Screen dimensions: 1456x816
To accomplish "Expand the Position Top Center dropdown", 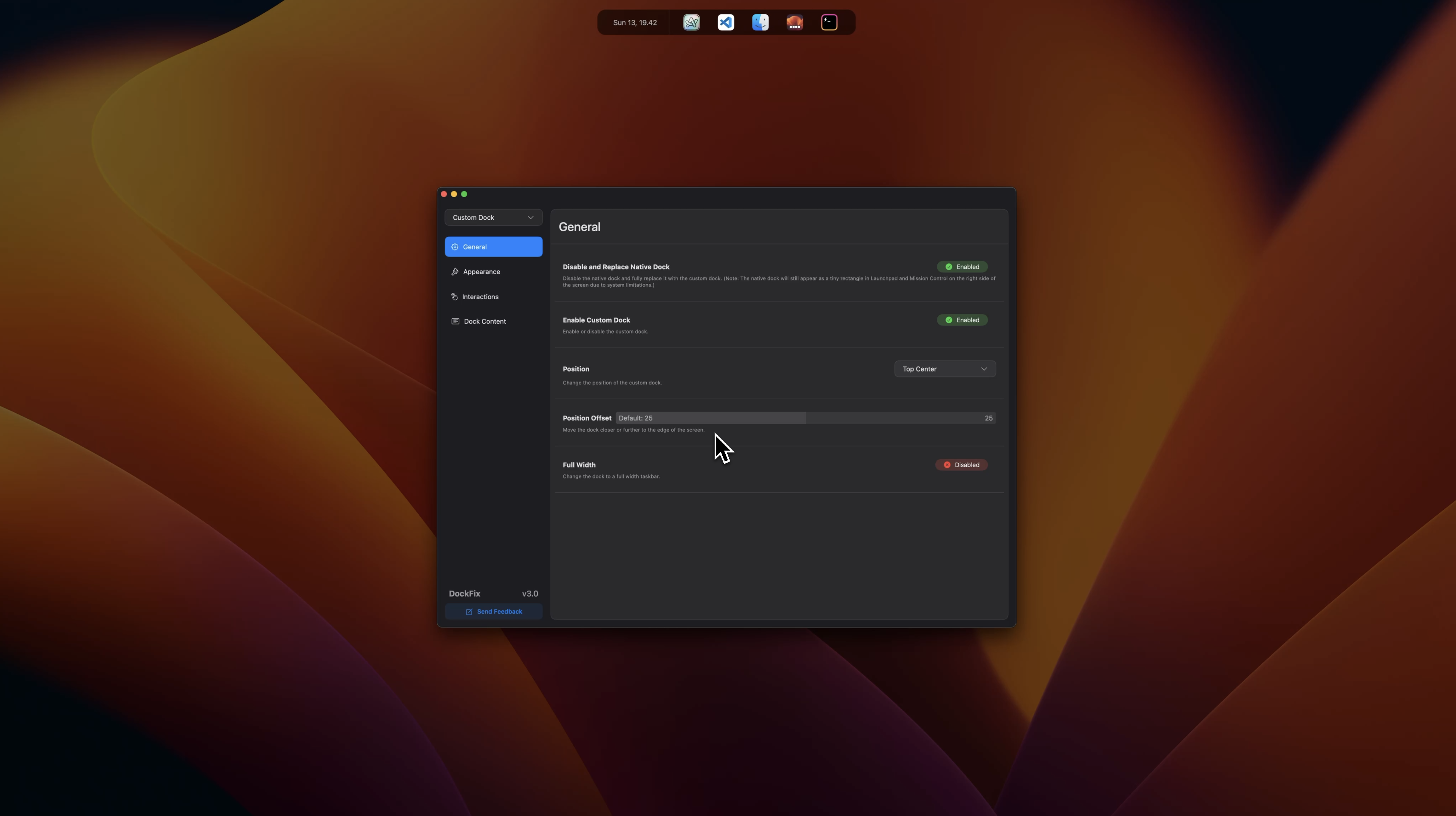I will pos(945,369).
